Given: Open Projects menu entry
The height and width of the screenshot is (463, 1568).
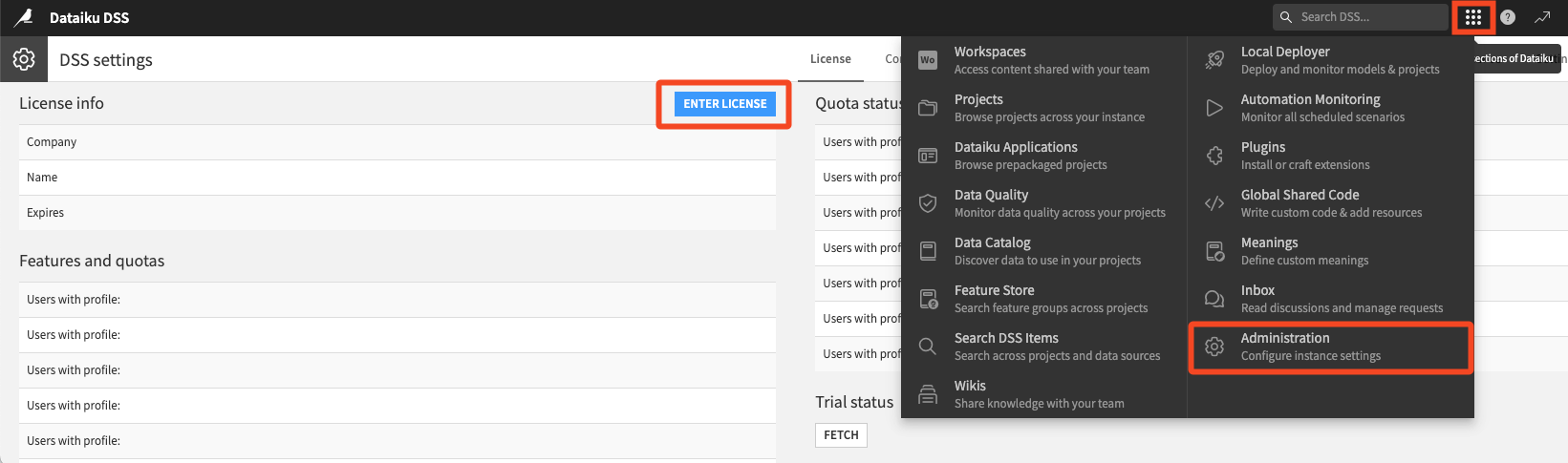Looking at the screenshot, I should [1043, 108].
